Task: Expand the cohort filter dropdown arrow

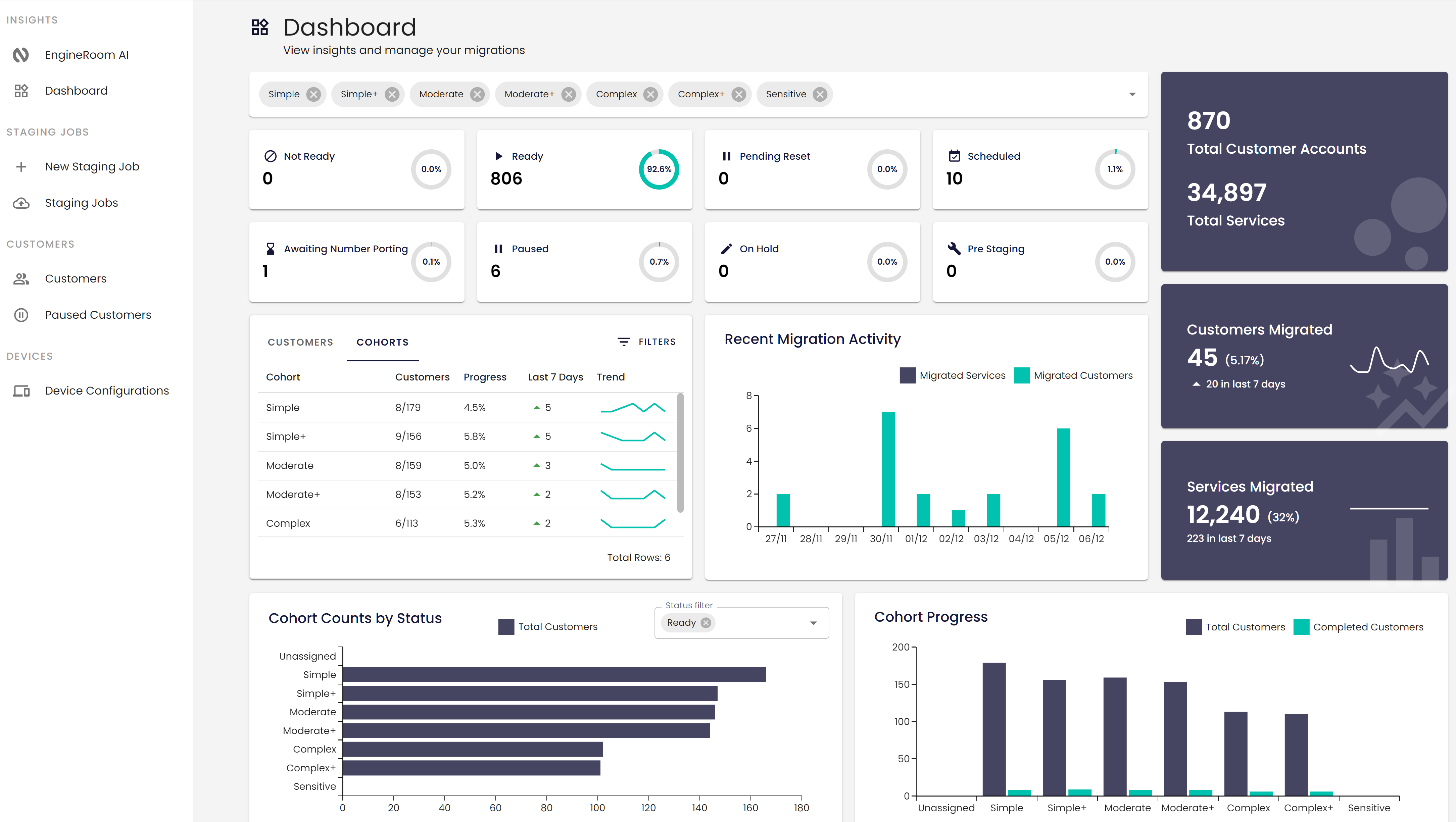Action: [1131, 94]
